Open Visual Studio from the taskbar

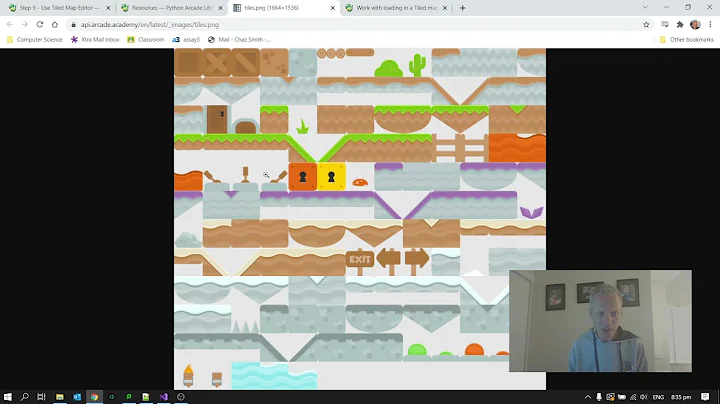163,397
